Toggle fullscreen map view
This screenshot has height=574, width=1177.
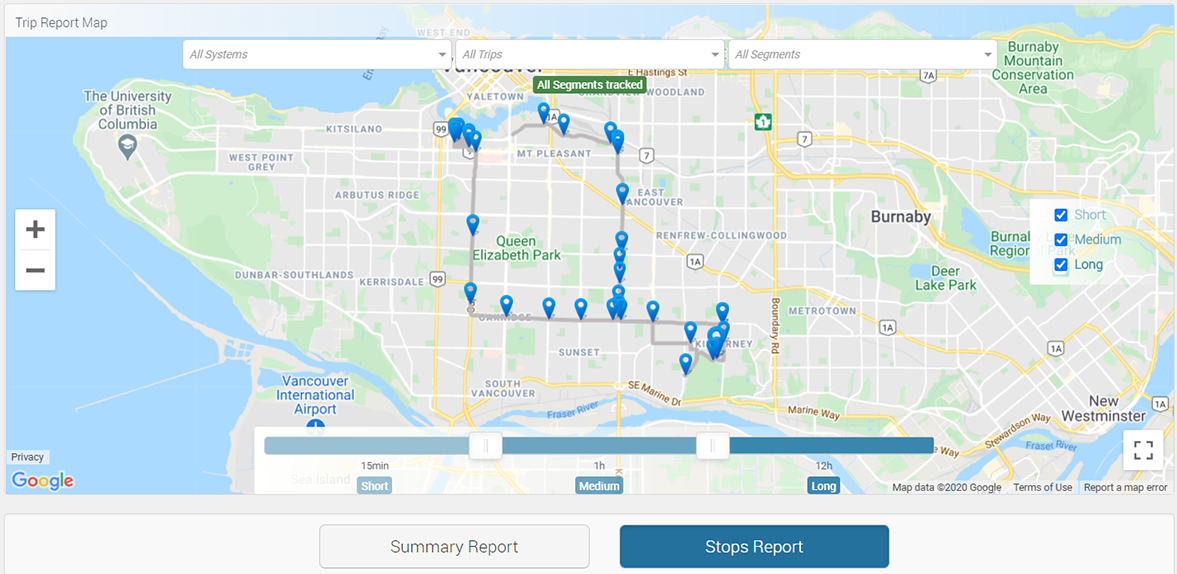[1143, 450]
